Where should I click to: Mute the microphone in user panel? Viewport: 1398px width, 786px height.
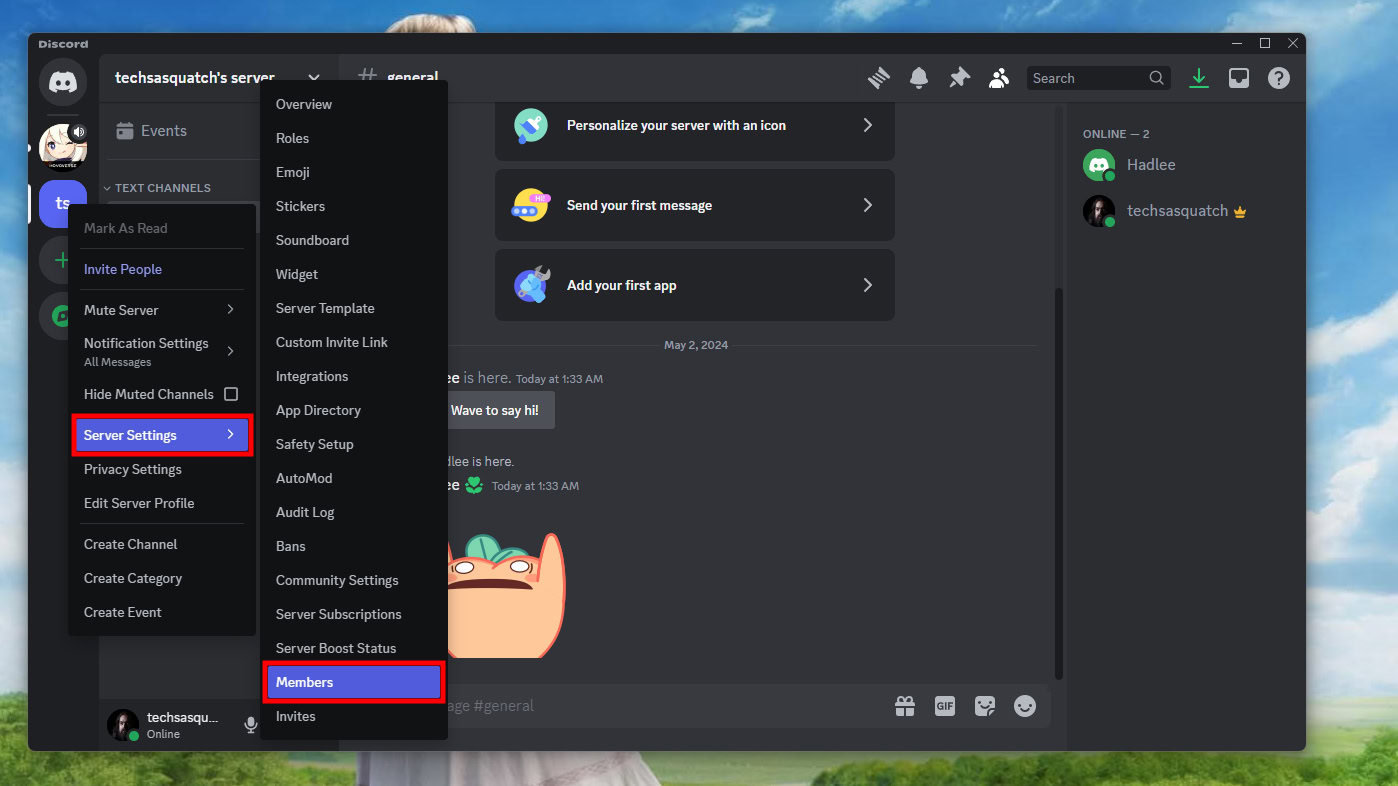coord(250,725)
